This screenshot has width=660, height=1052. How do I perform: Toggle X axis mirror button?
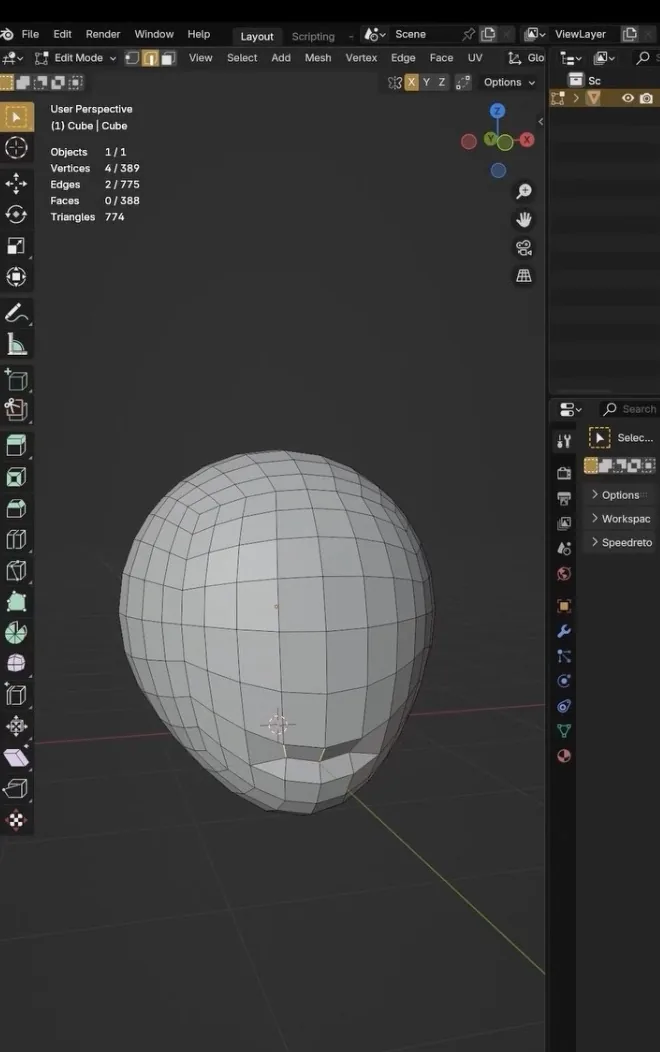pos(411,82)
